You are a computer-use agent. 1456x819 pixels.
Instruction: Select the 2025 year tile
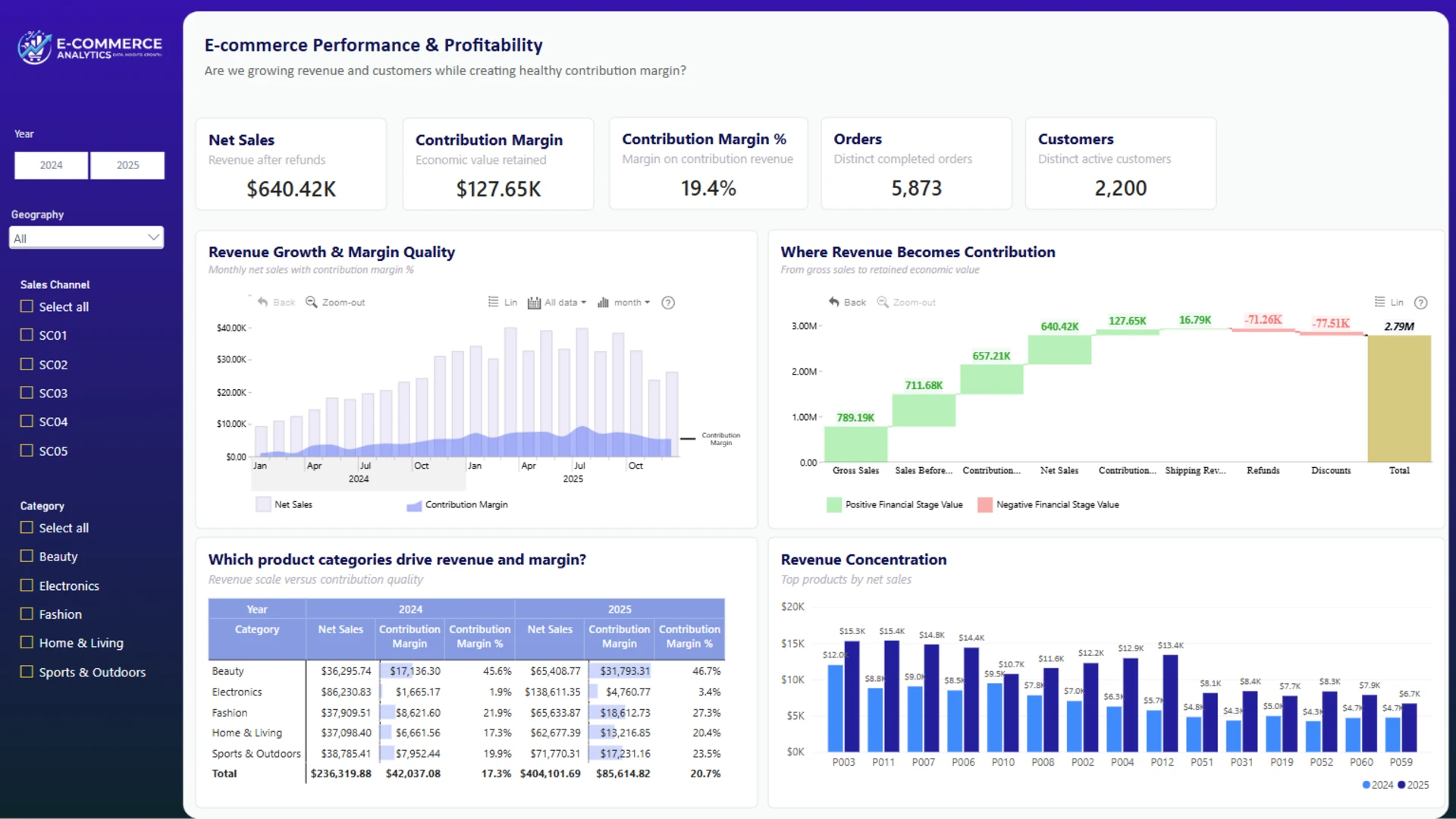click(127, 165)
